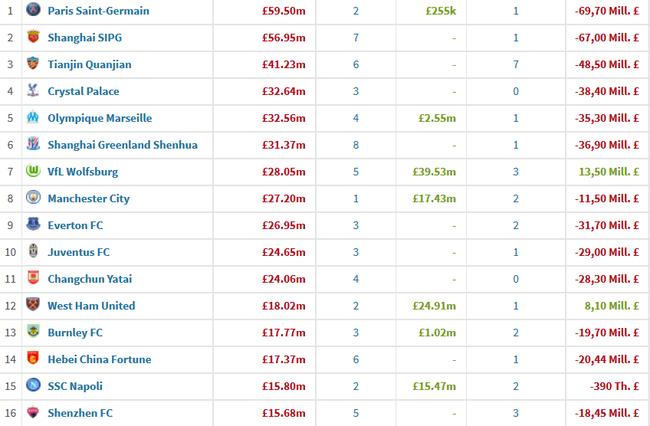This screenshot has width=650, height=426.
Task: Click the West Ham United club crest
Action: click(x=31, y=305)
